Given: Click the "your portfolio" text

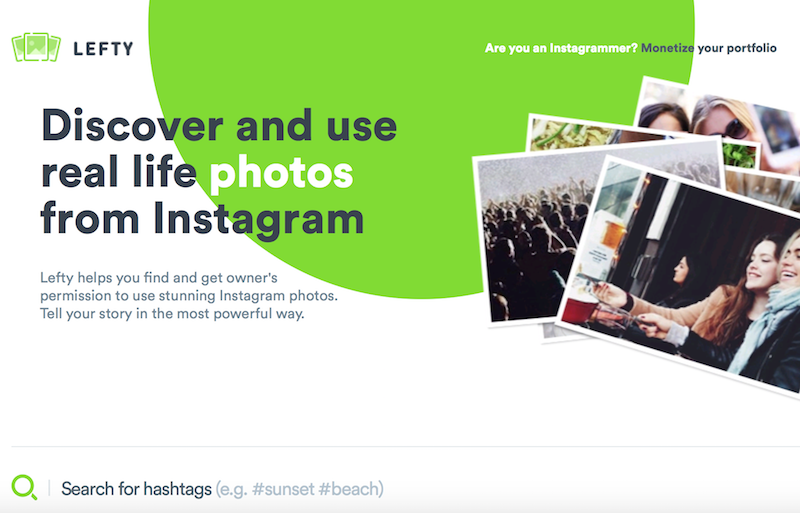Looking at the screenshot, I should pyautogui.click(x=737, y=48).
